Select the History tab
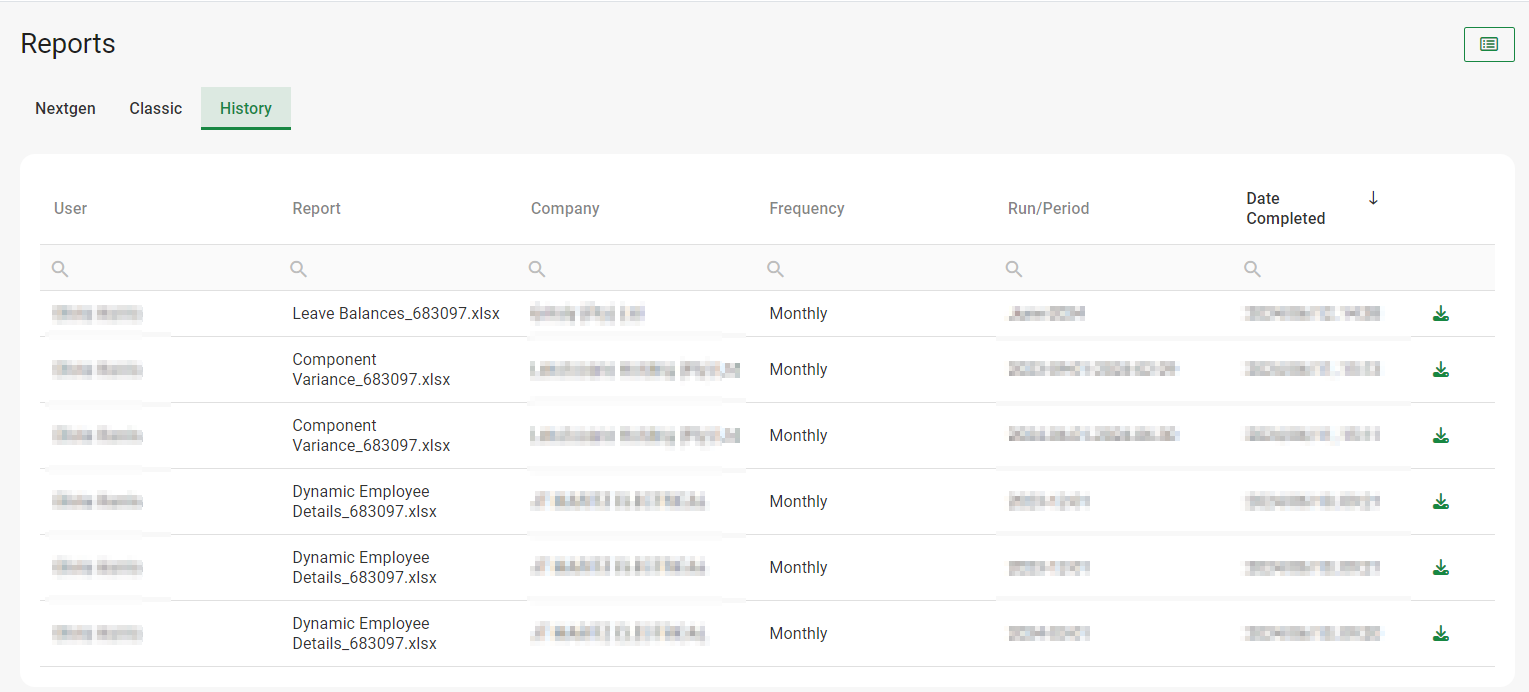The height and width of the screenshot is (692, 1529). pyautogui.click(x=245, y=108)
